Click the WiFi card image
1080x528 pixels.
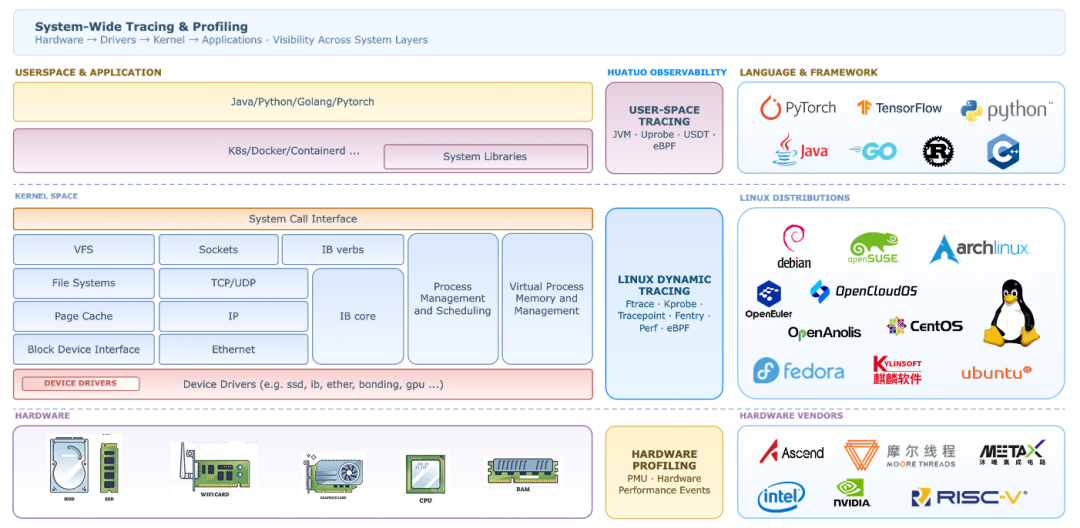214,471
